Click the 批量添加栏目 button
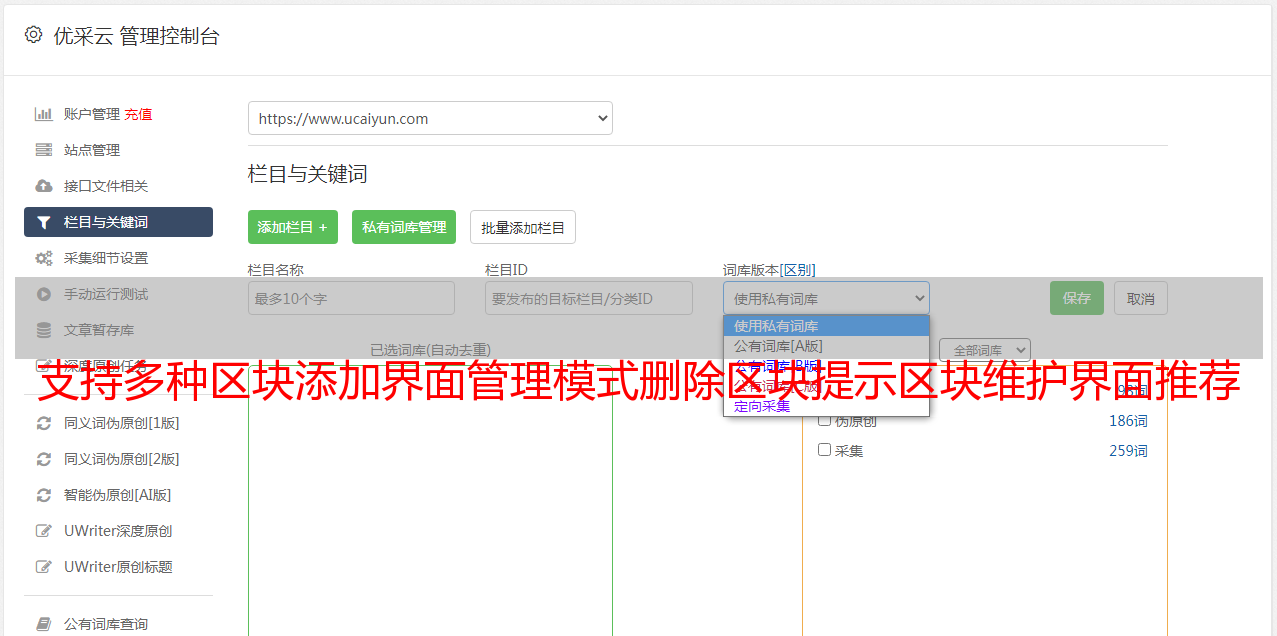 [x=523, y=227]
